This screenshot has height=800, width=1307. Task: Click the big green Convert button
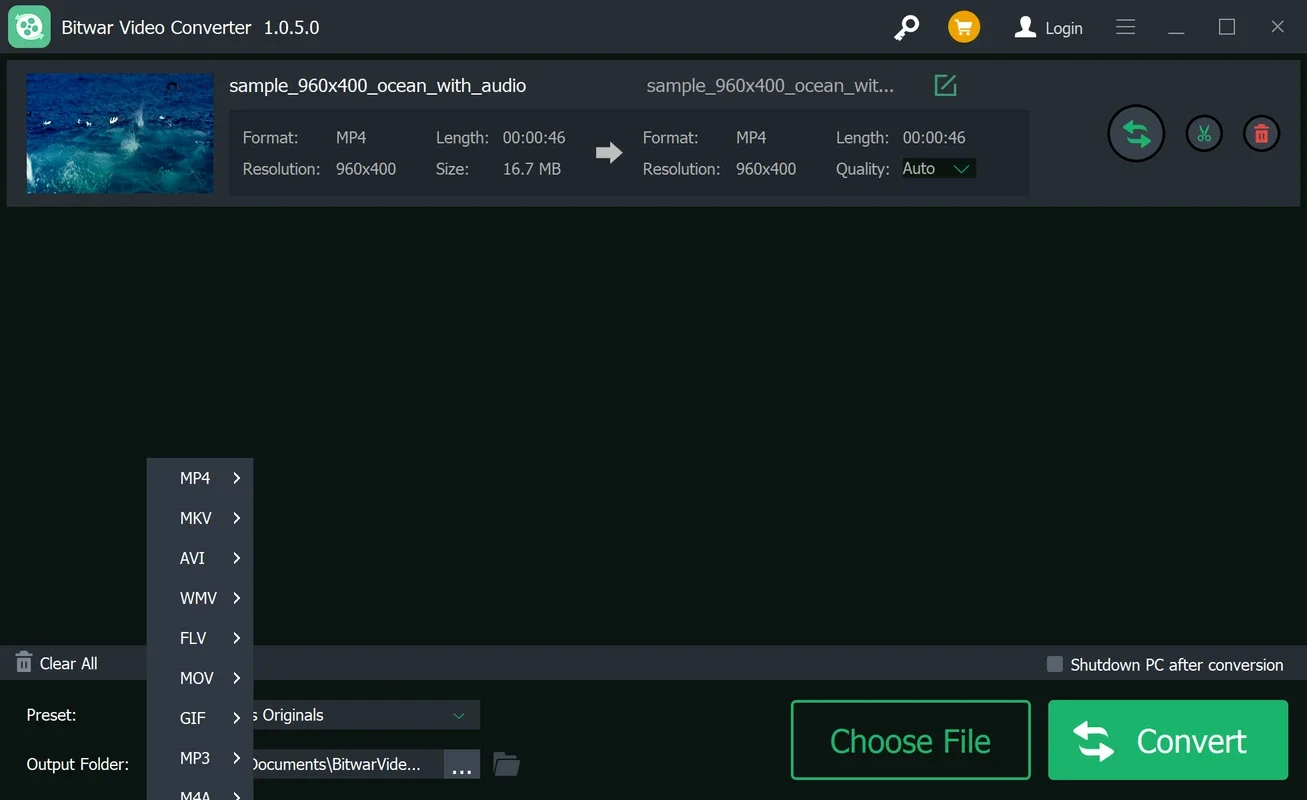click(1168, 740)
